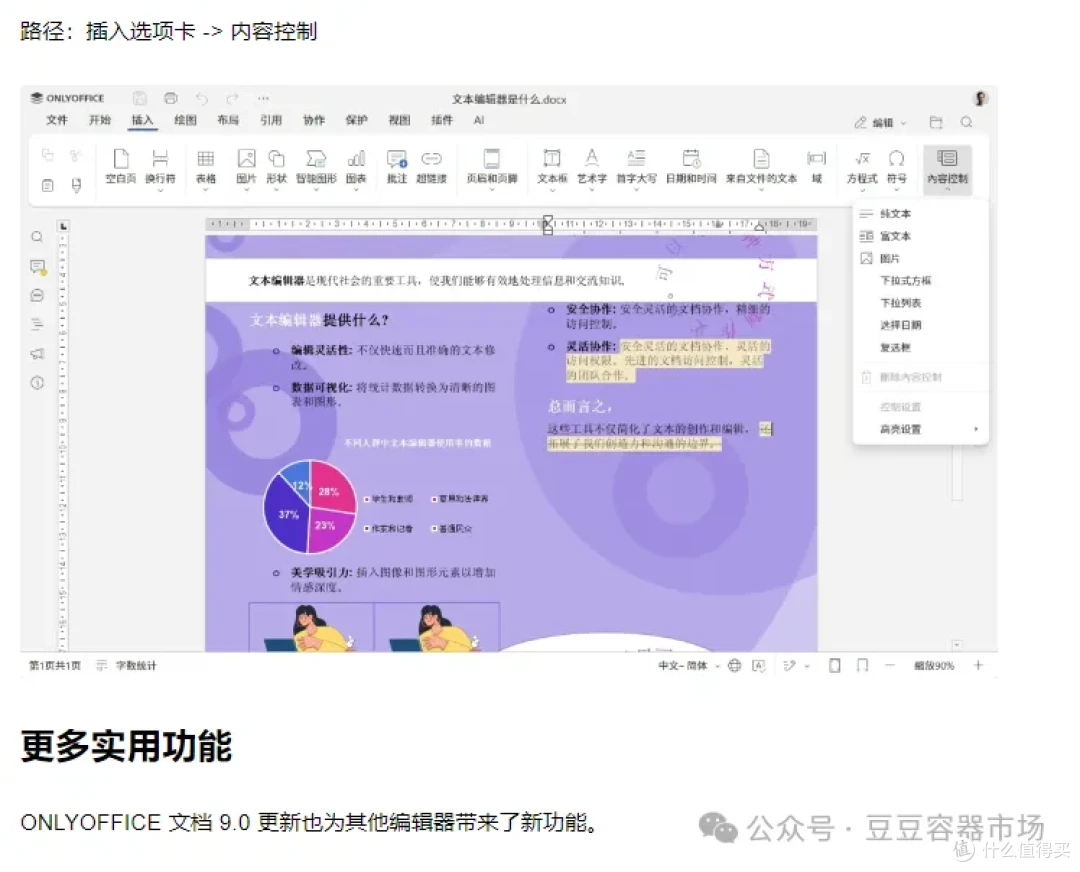Open the track changes status dropdown
Image resolution: width=1080 pixels, height=872 pixels.
796,665
